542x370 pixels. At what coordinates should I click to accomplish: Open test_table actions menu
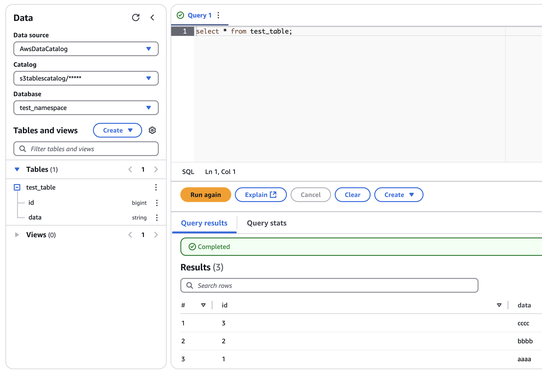click(x=156, y=187)
